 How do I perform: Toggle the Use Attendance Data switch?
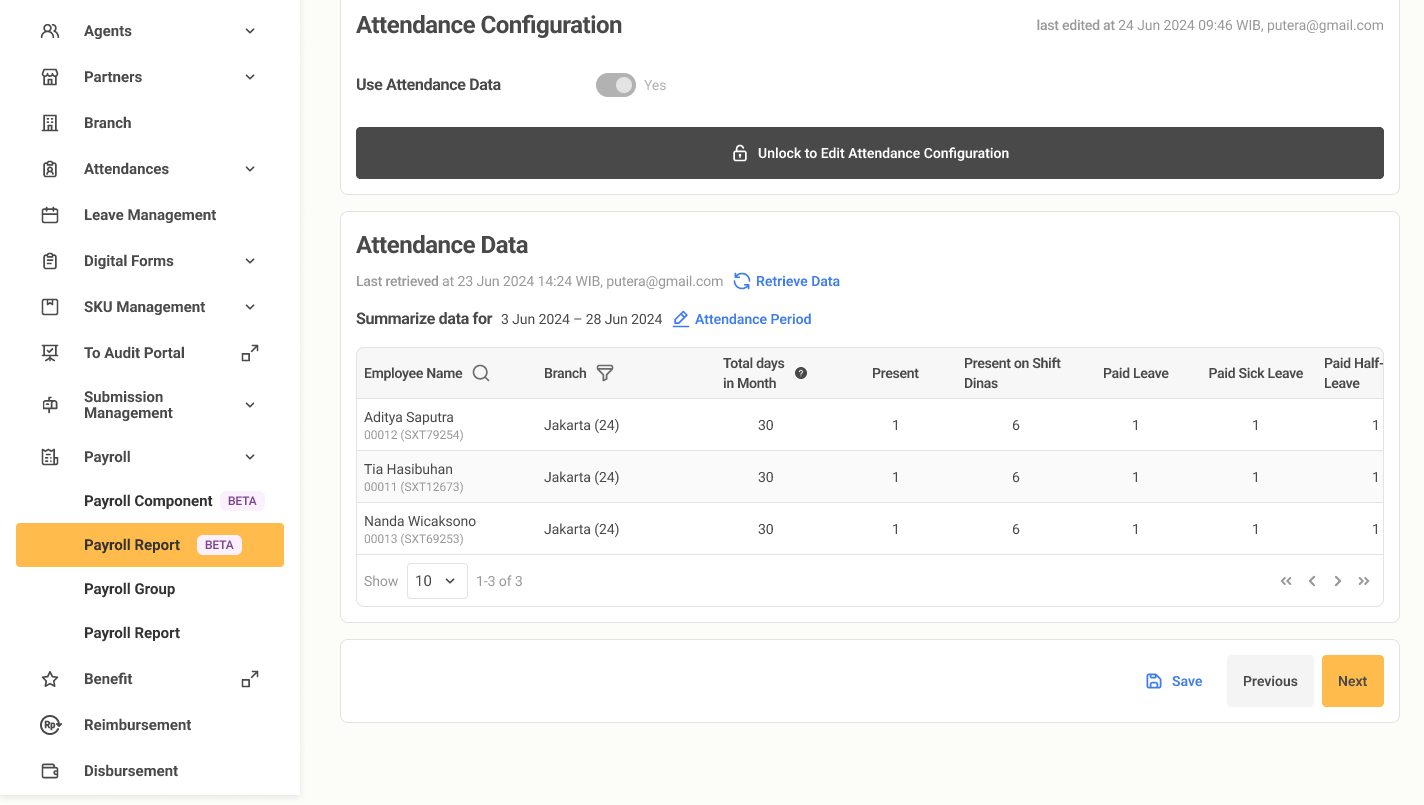click(616, 85)
